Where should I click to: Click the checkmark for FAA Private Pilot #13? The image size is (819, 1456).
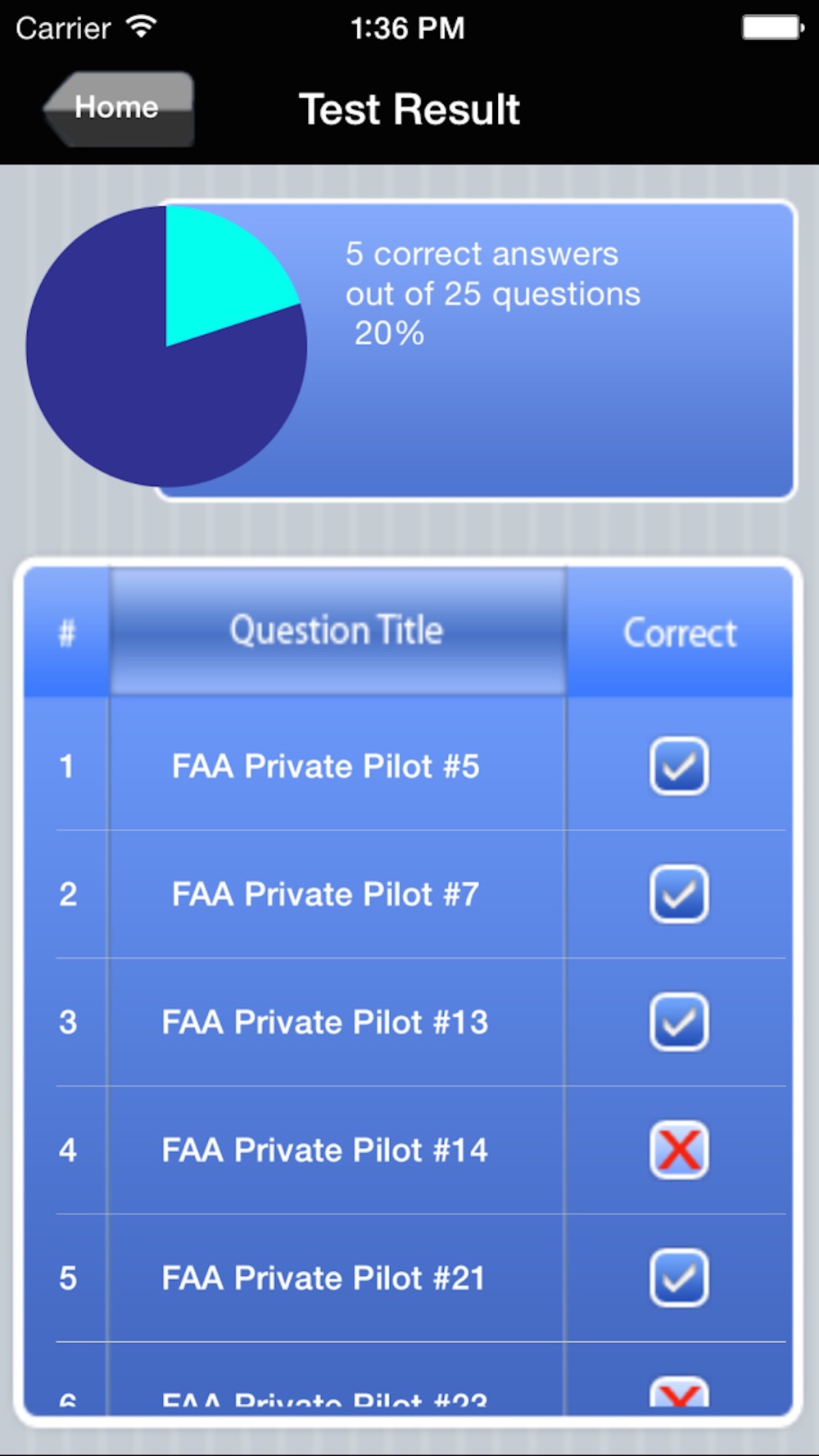point(679,1022)
